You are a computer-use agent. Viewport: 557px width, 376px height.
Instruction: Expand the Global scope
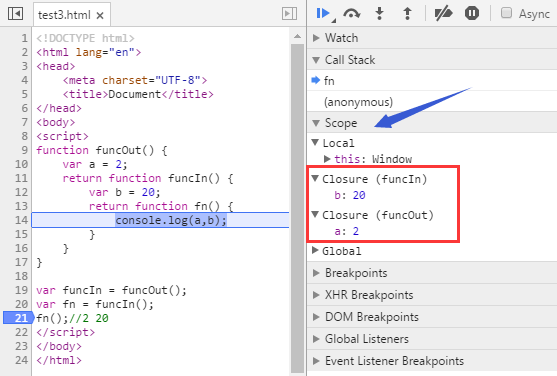click(x=315, y=250)
